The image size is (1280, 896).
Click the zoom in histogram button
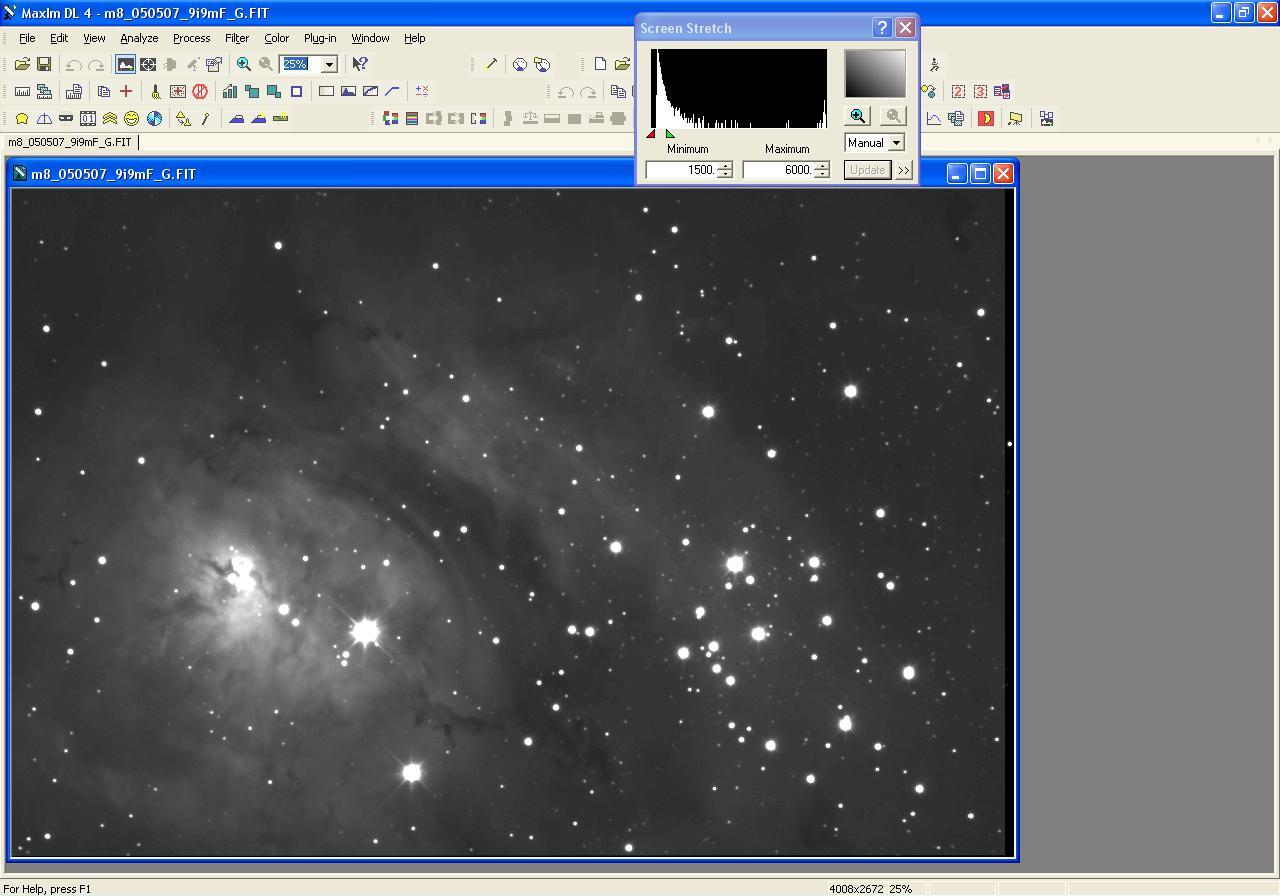tap(858, 116)
